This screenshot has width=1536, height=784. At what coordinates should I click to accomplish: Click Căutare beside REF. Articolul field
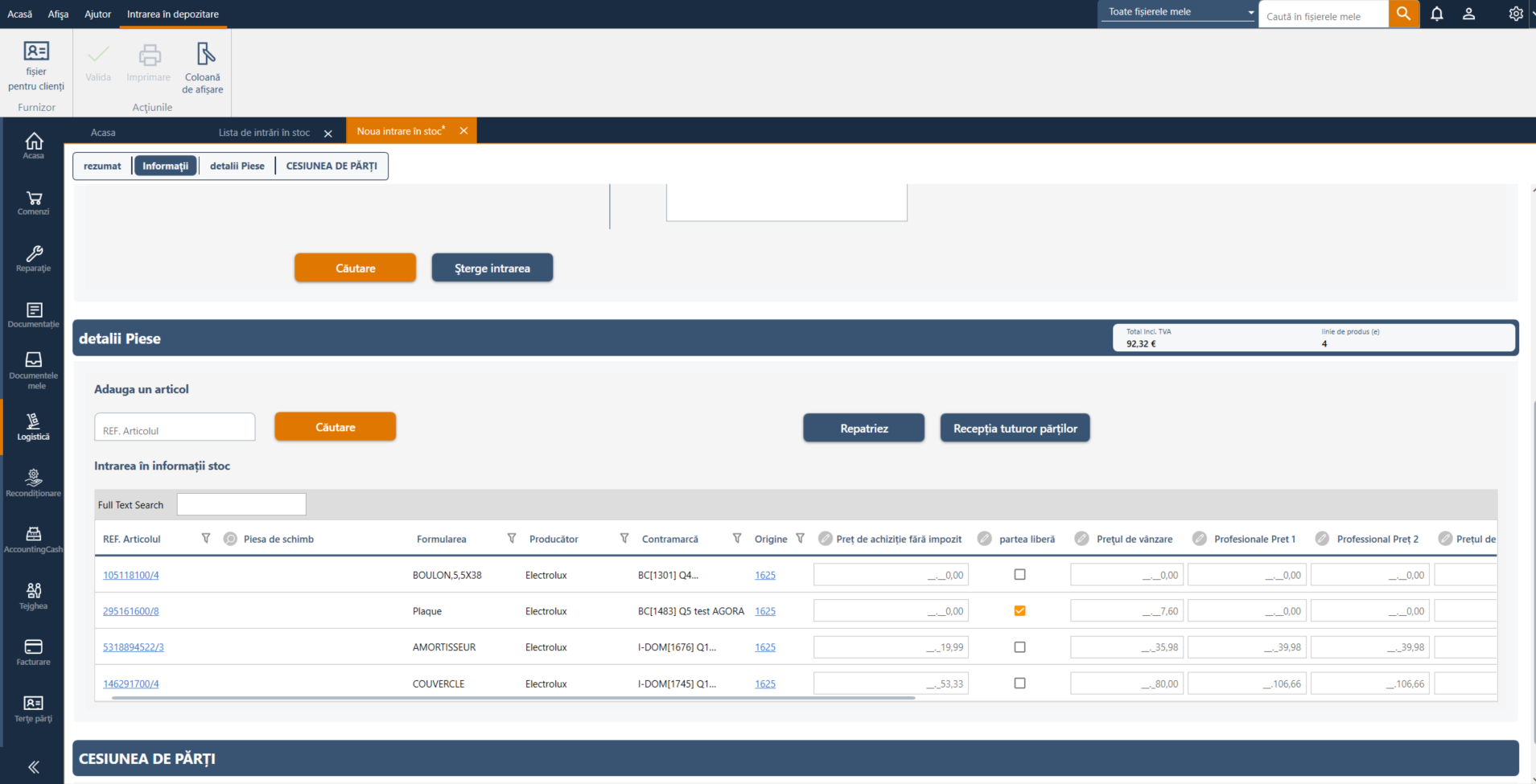336,427
